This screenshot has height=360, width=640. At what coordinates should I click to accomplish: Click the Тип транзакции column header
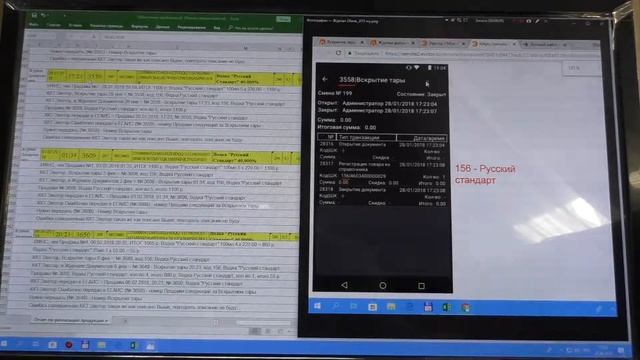coord(365,138)
